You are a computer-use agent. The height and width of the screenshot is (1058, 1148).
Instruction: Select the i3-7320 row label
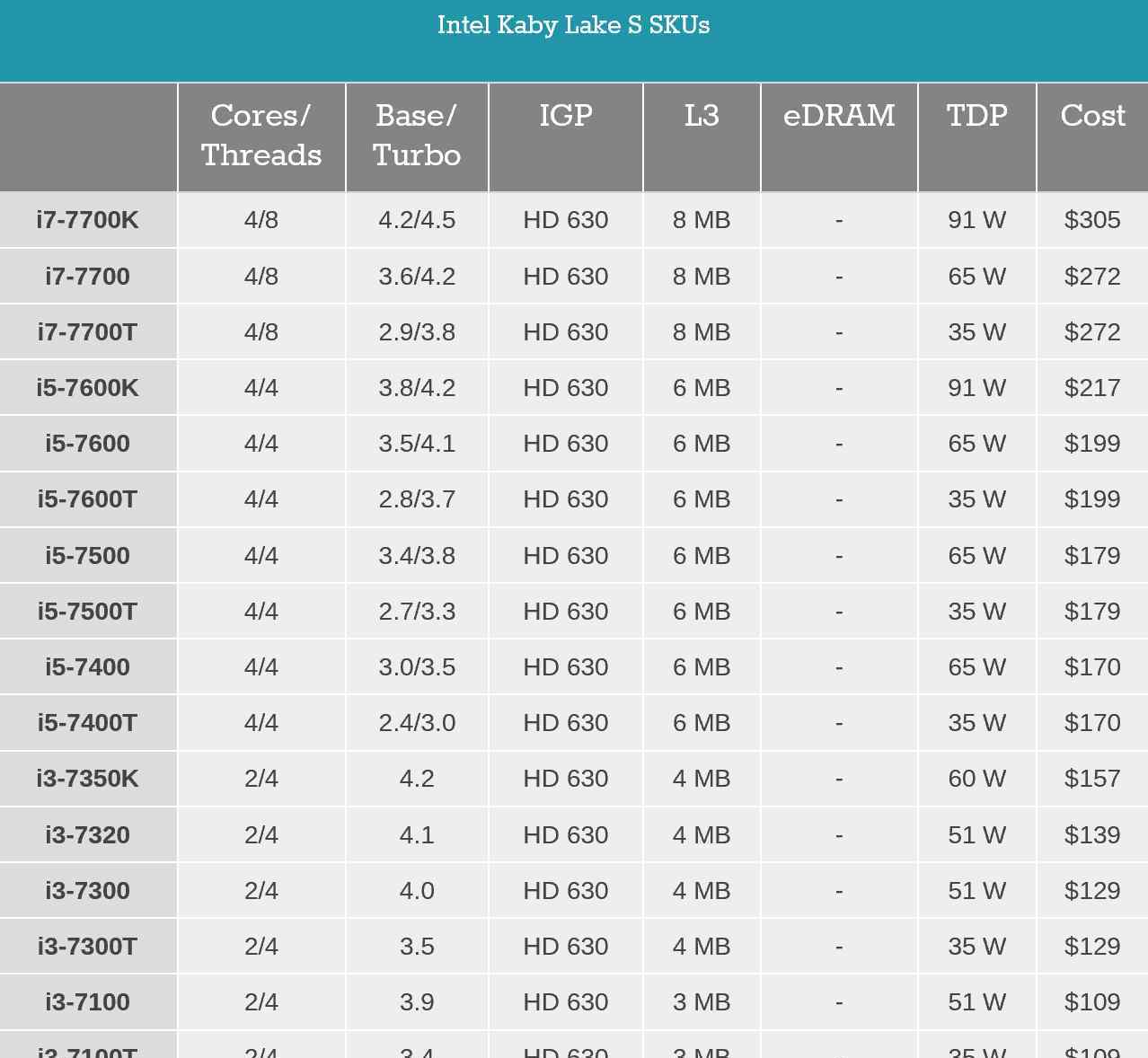point(87,835)
